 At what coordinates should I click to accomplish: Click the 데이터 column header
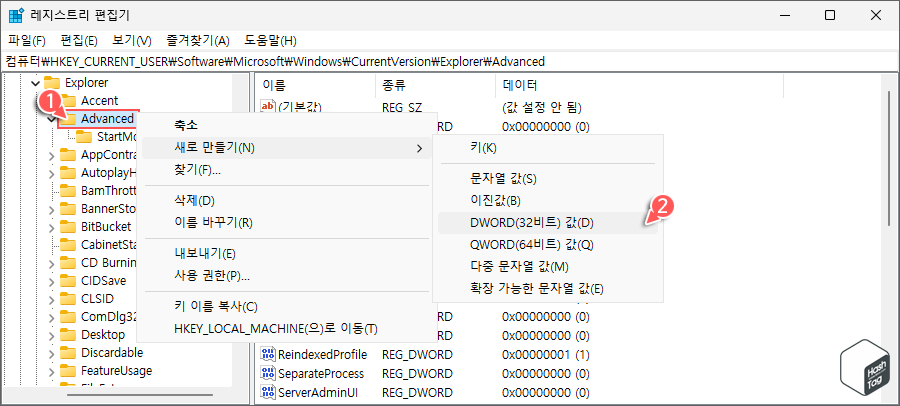[x=639, y=86]
